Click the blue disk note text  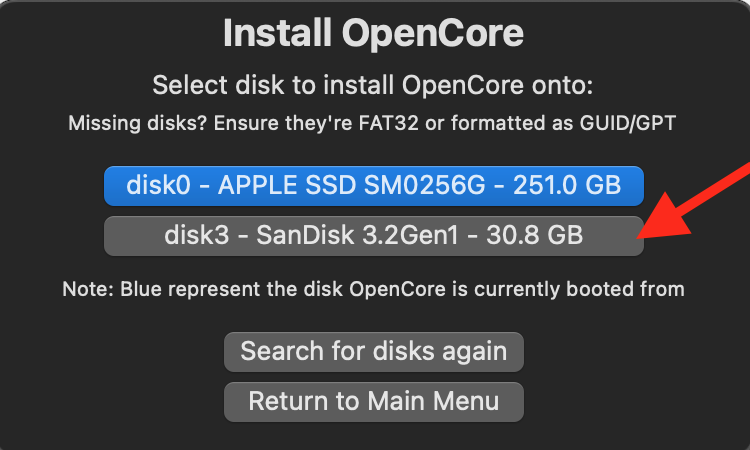coord(373,289)
